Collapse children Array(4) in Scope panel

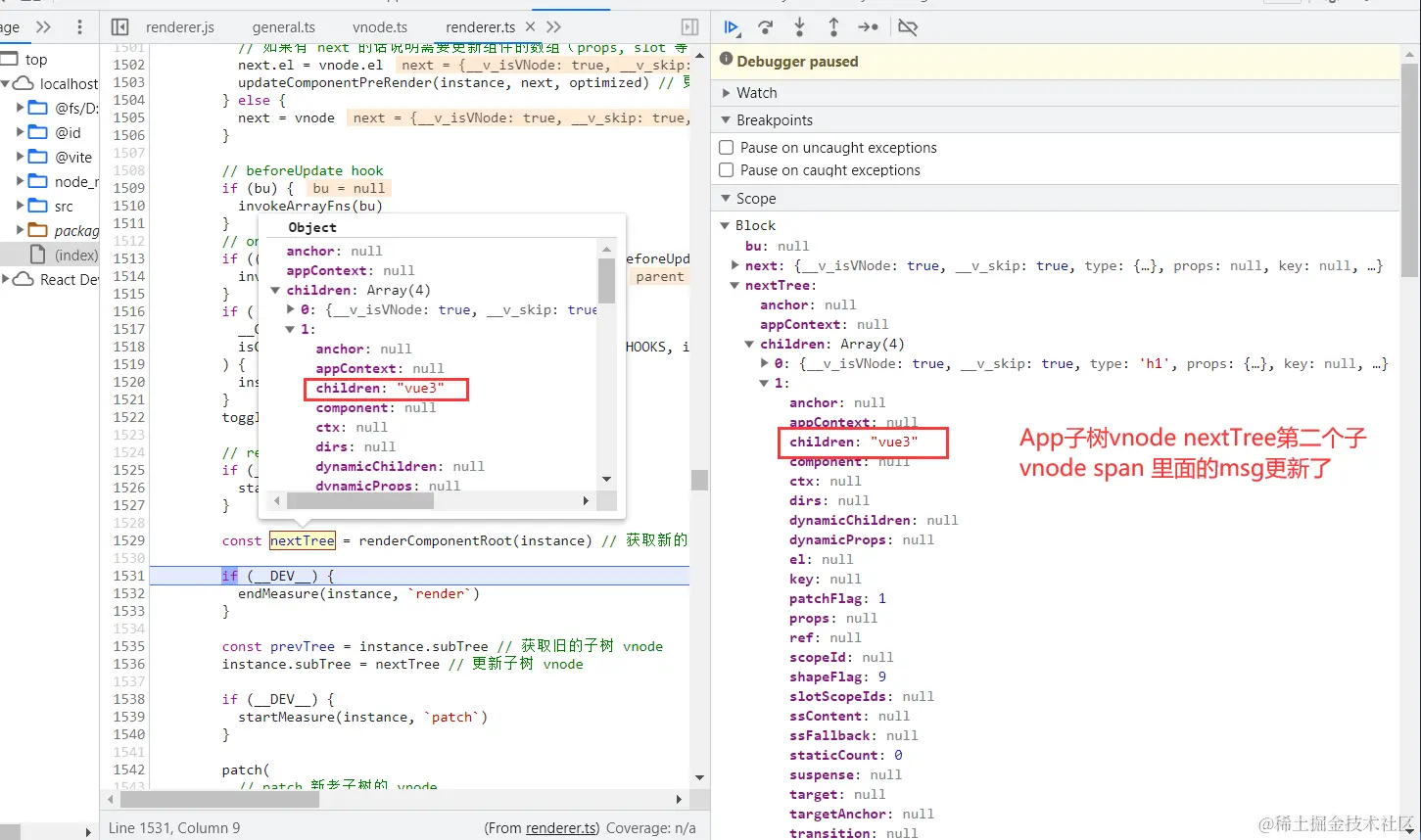point(750,344)
